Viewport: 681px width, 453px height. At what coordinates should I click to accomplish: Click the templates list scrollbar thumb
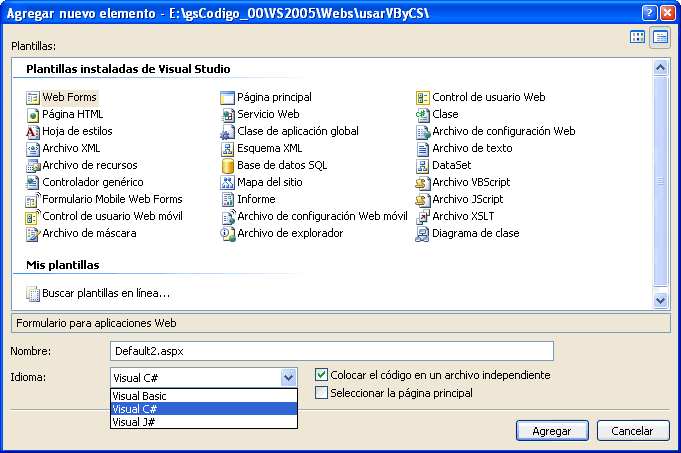click(660, 181)
